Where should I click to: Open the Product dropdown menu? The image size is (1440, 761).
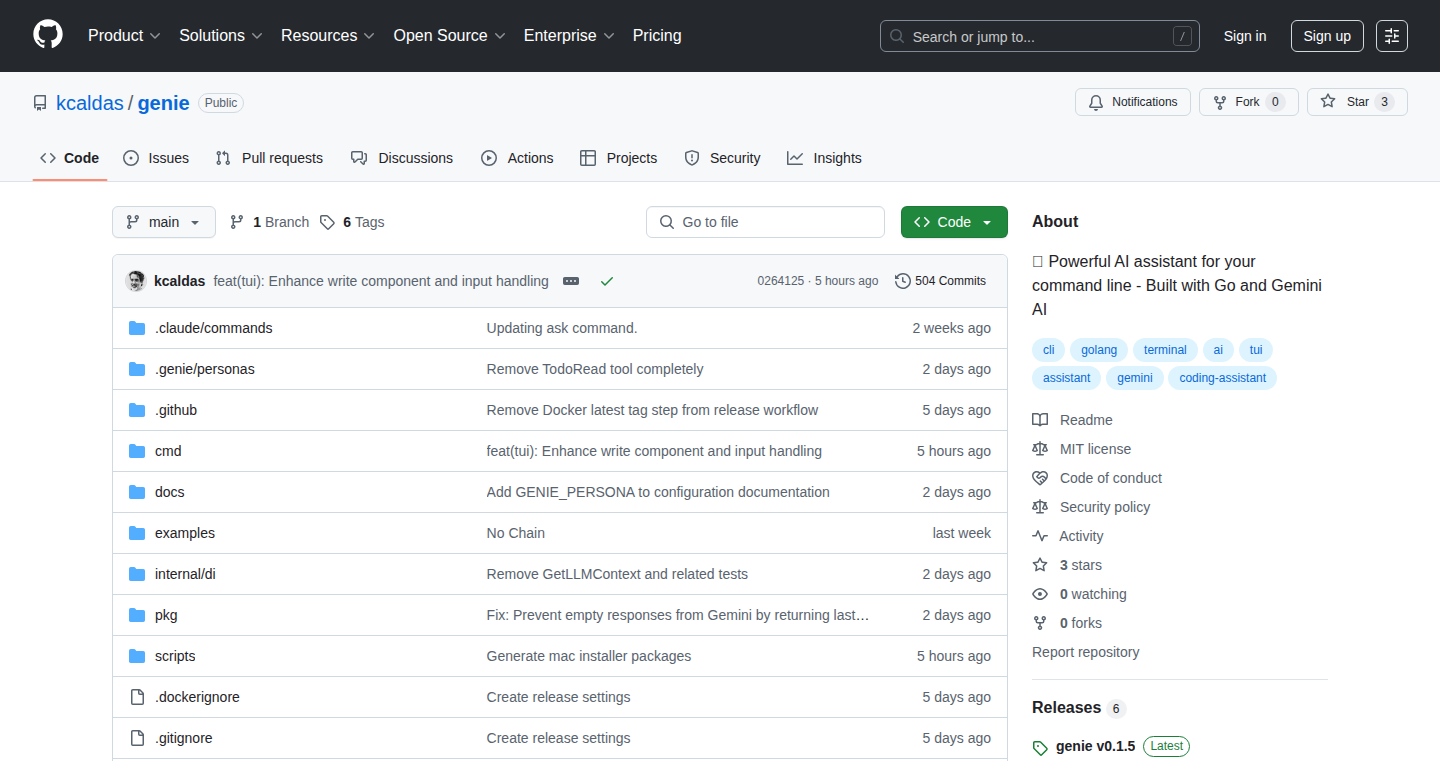click(x=124, y=36)
